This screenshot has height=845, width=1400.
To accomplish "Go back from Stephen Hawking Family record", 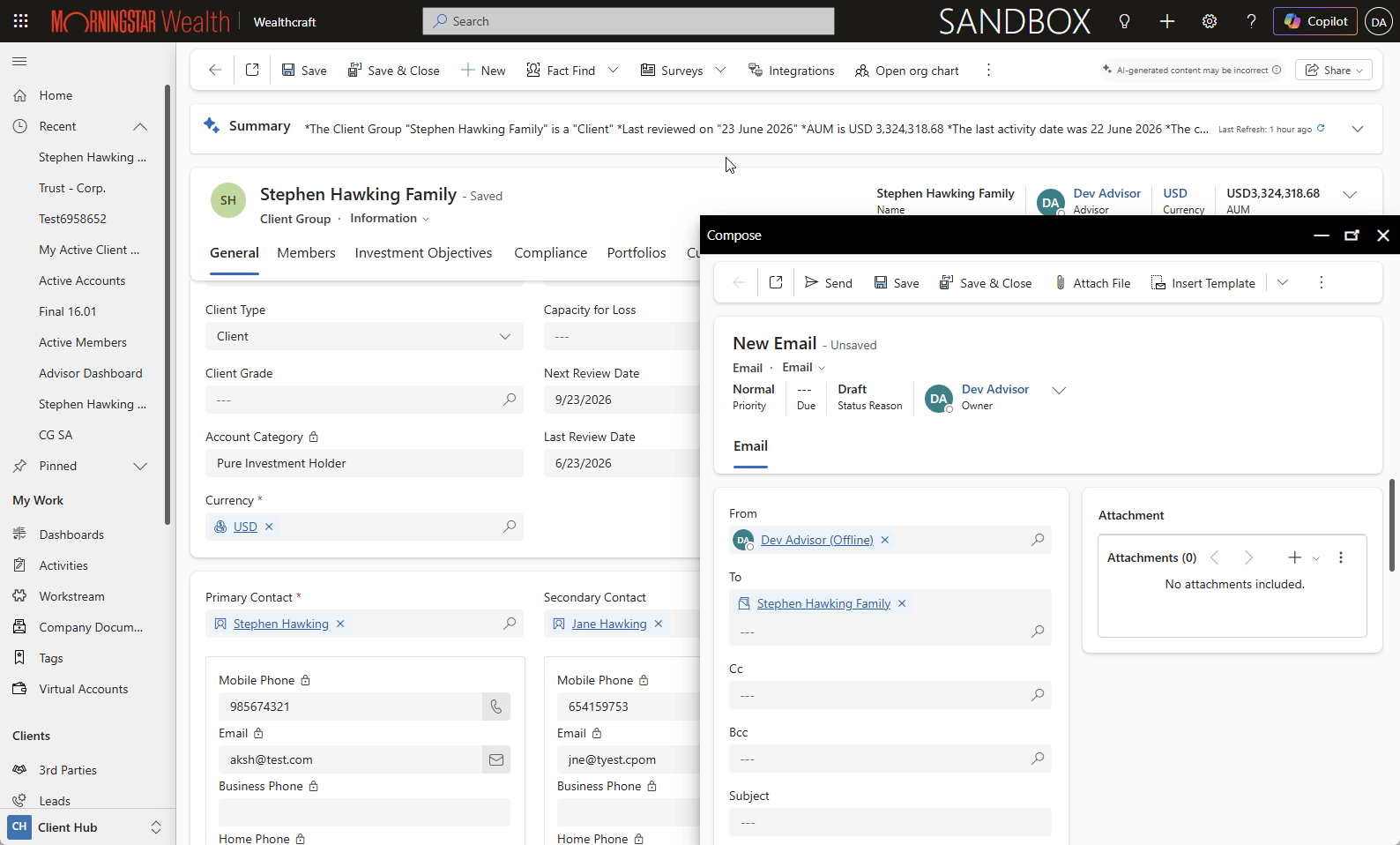I will (x=214, y=70).
